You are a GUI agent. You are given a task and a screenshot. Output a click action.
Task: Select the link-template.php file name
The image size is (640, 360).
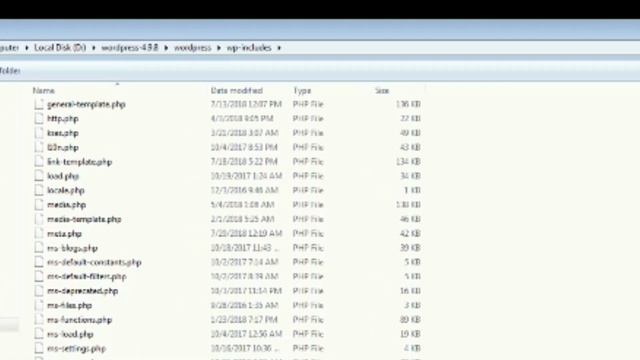coord(80,162)
